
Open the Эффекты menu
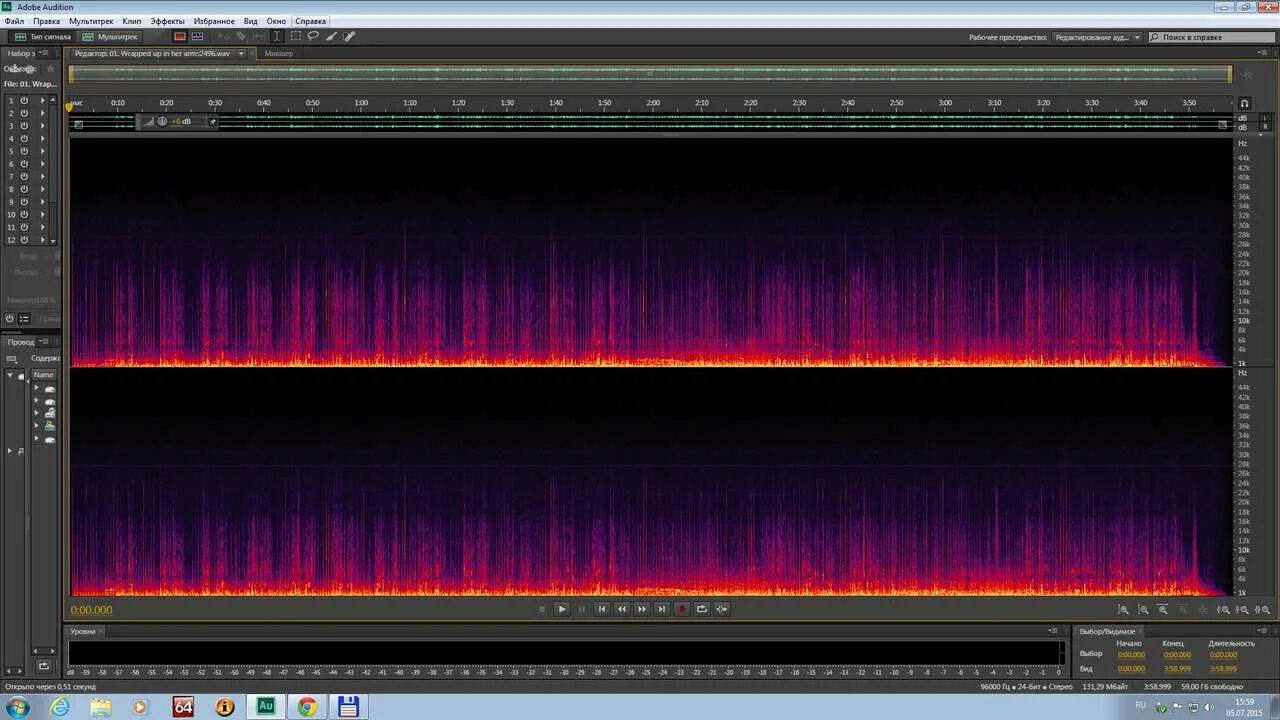click(x=168, y=21)
